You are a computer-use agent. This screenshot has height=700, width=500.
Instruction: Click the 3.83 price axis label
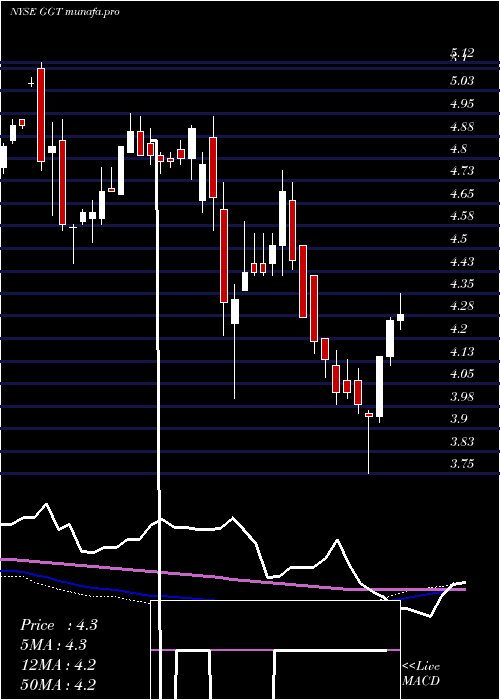462,442
